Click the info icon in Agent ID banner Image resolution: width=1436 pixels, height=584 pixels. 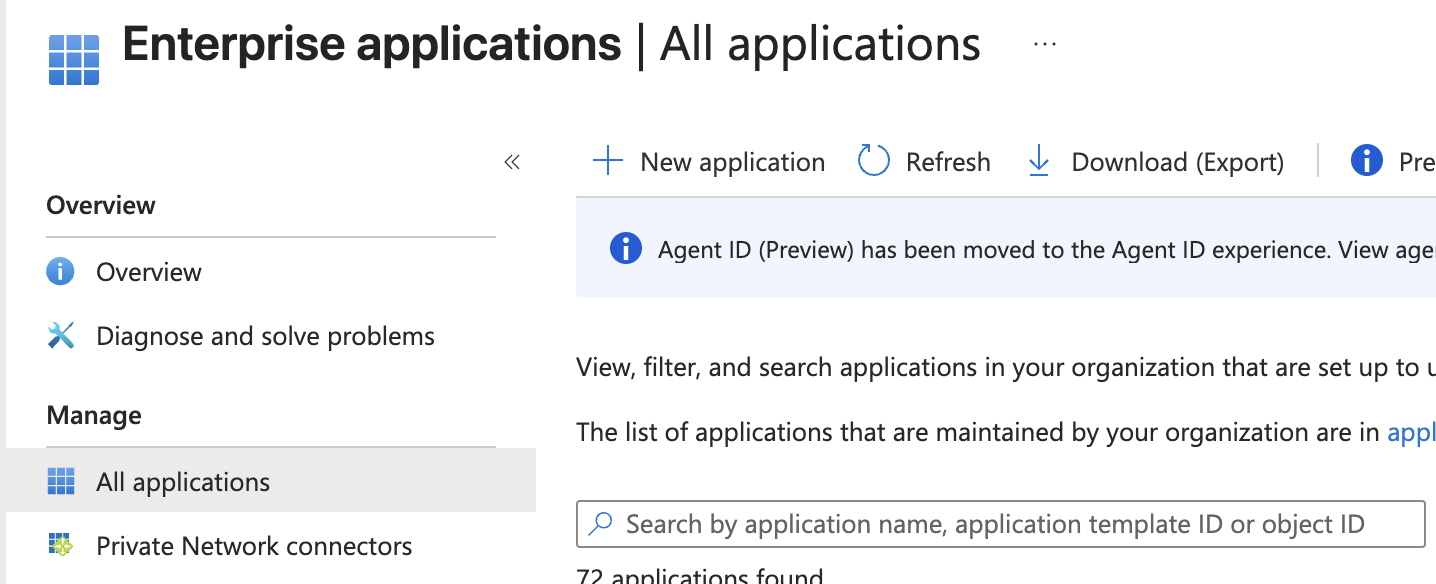click(625, 248)
